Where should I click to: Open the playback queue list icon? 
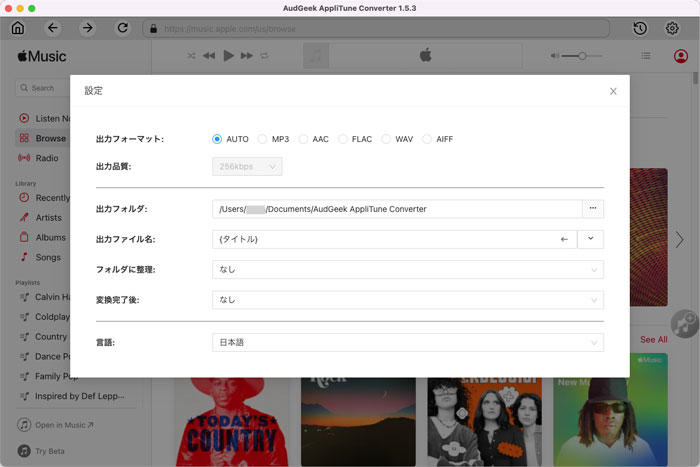pos(646,56)
